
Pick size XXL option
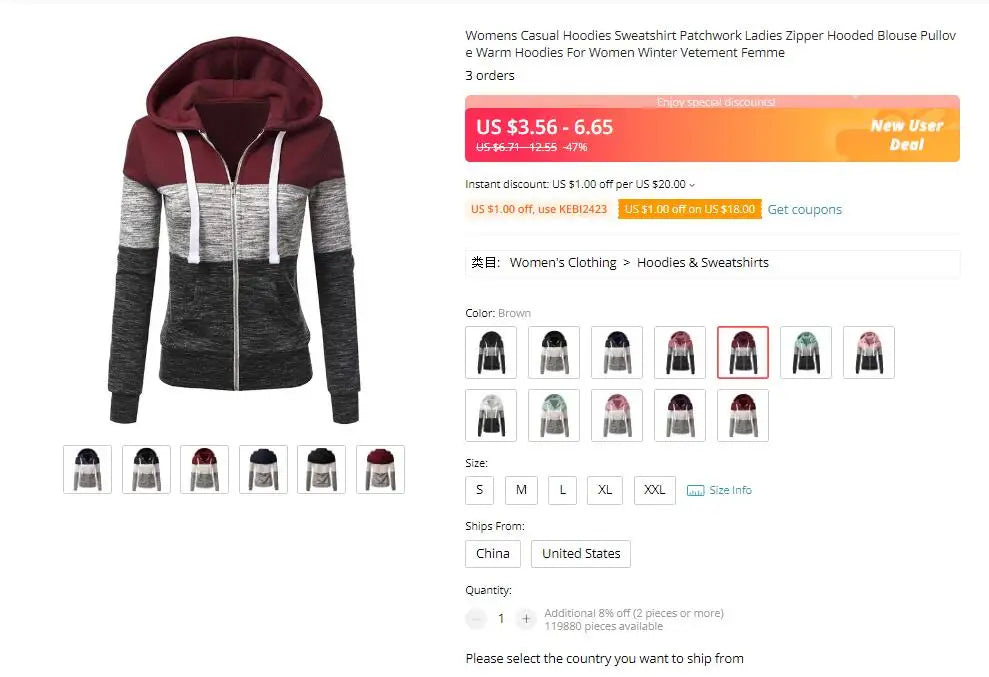click(655, 490)
